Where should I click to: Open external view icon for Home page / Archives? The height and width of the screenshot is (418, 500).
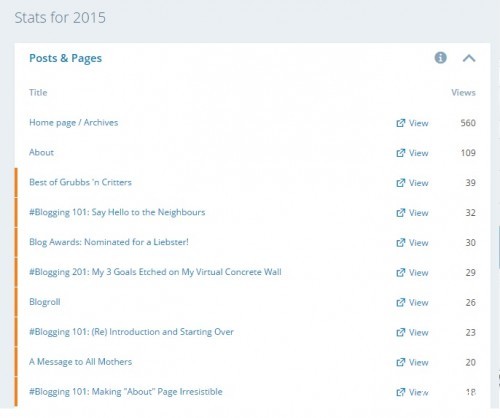(400, 123)
